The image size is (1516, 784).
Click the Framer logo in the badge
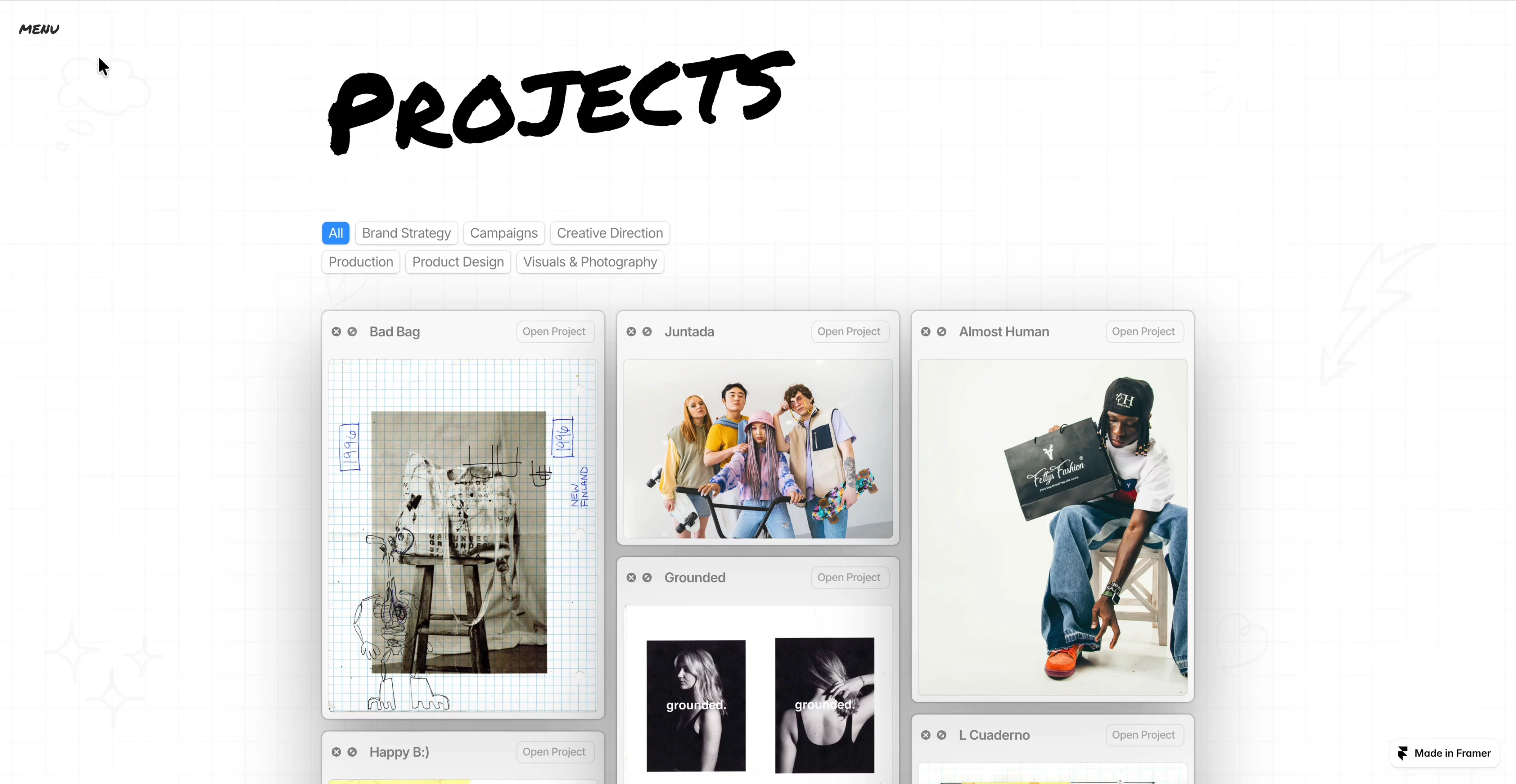(1403, 753)
